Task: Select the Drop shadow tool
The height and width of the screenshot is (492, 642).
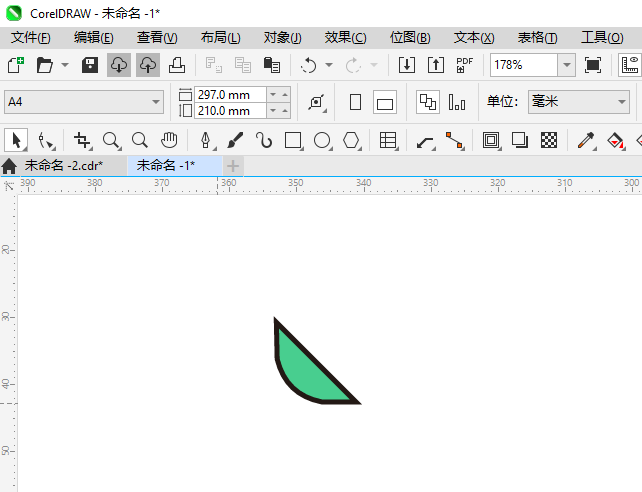Action: pyautogui.click(x=520, y=140)
